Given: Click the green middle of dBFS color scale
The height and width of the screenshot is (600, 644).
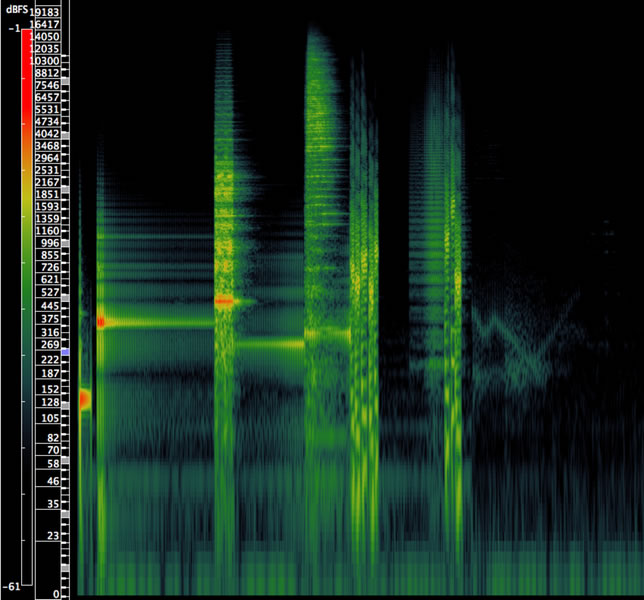Looking at the screenshot, I should (27, 300).
